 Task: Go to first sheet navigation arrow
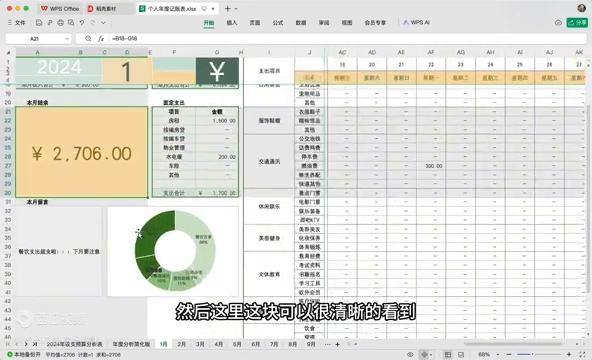[8, 344]
